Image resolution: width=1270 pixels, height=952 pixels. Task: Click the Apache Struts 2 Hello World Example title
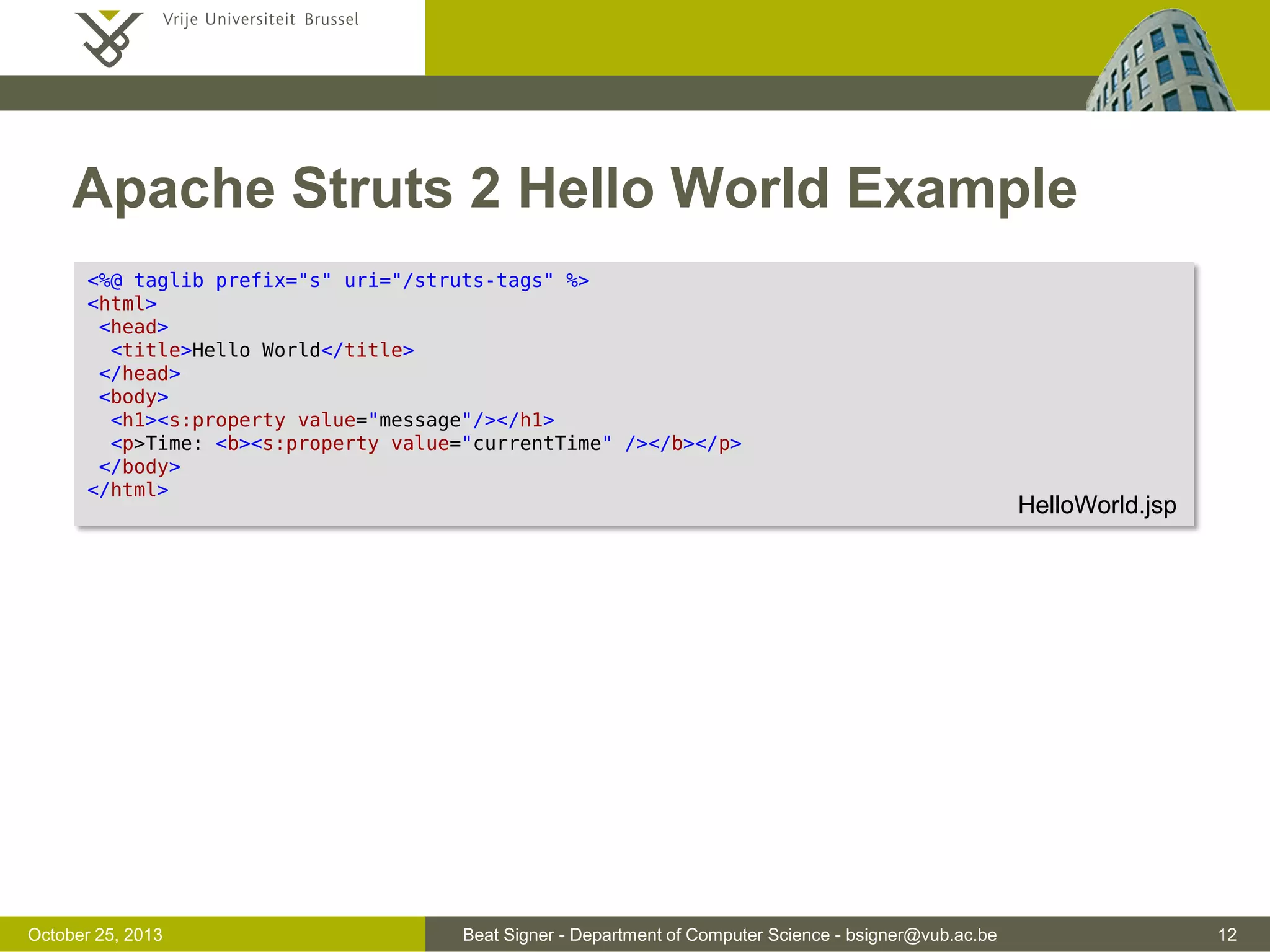575,188
